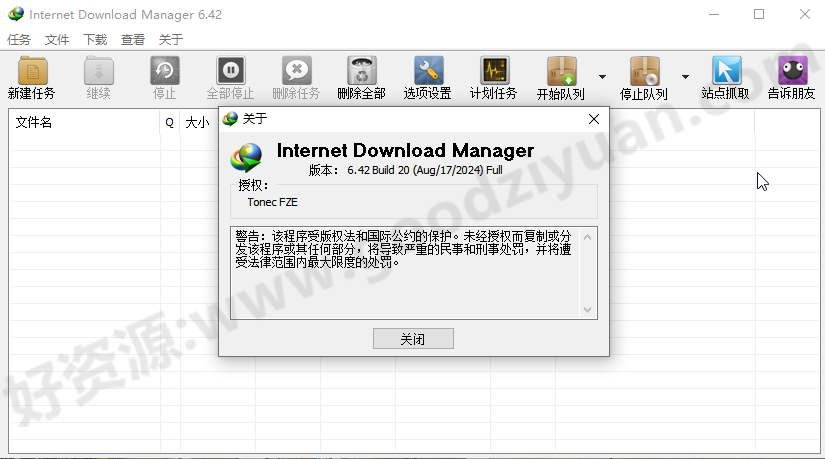825x459 pixels.
Task: Click the 关闭 button in About dialog
Action: pyautogui.click(x=413, y=338)
